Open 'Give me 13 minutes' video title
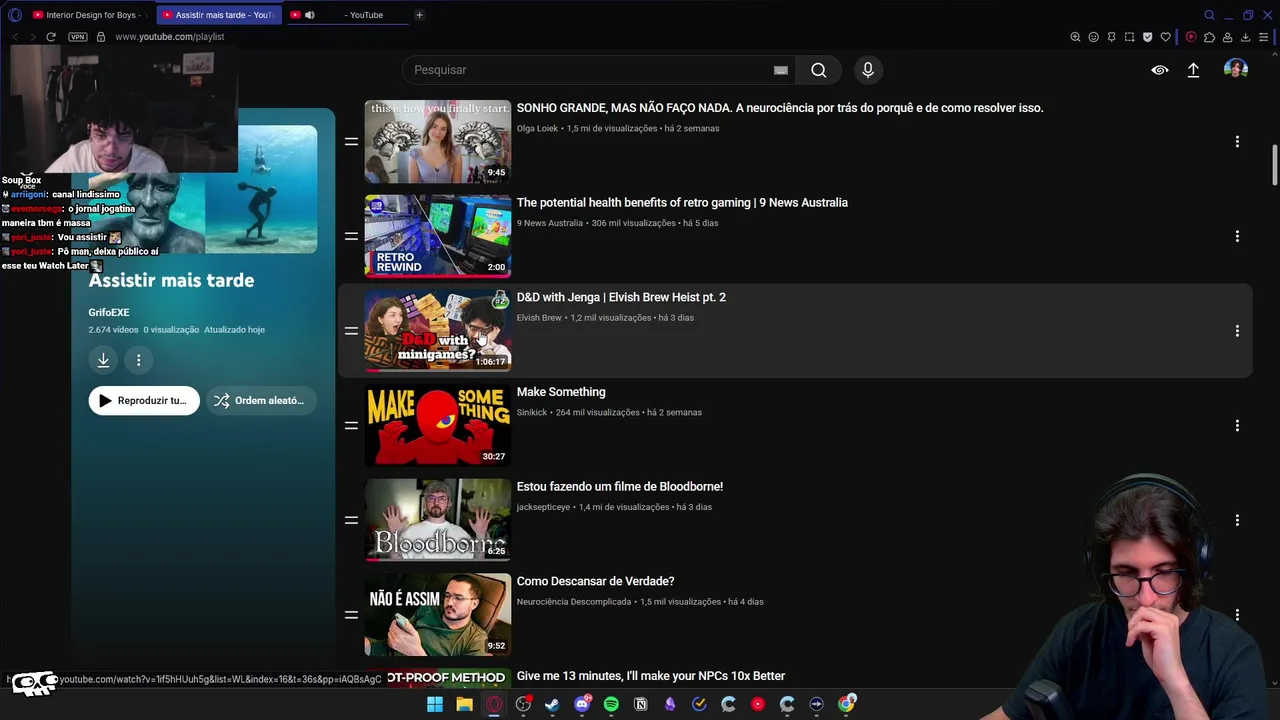Screen dimensions: 1280x720 pyautogui.click(x=650, y=676)
